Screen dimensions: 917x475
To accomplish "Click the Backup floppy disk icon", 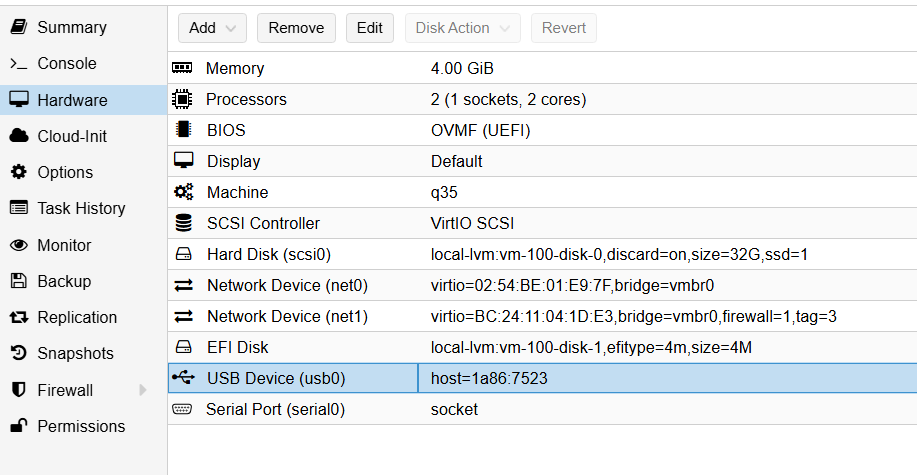I will point(19,281).
